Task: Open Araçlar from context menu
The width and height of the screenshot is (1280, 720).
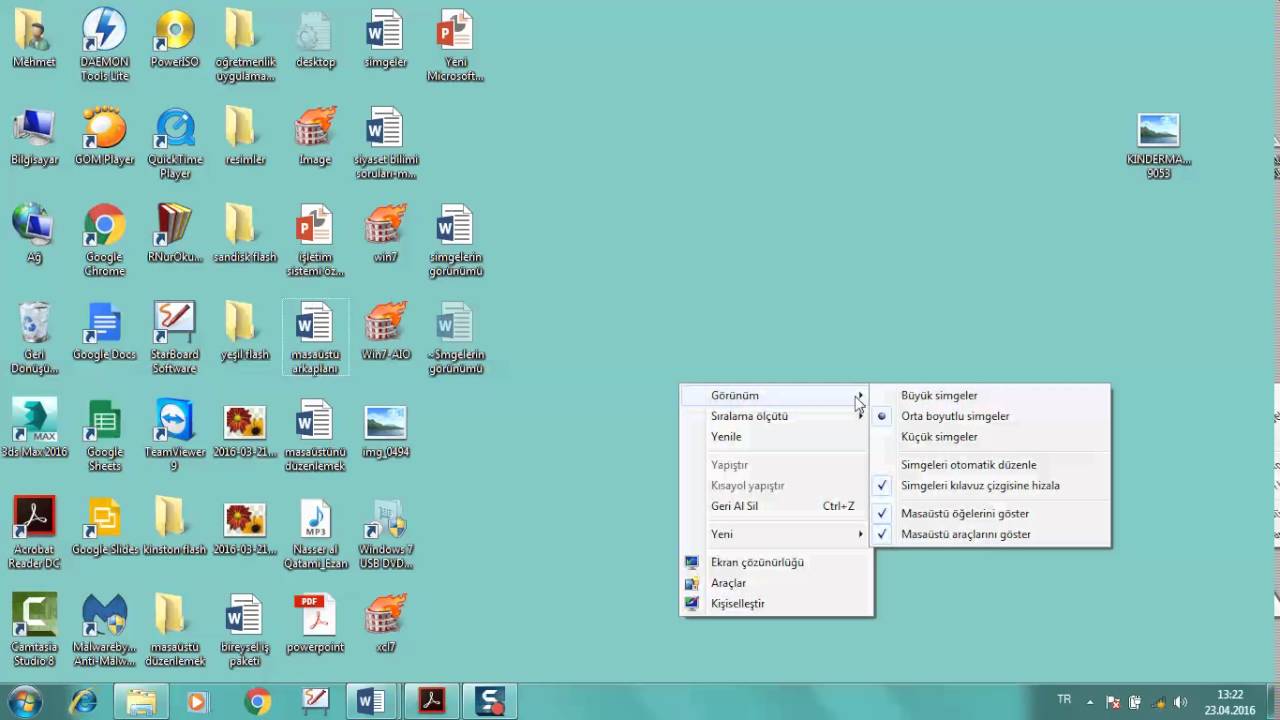Action: click(776, 583)
